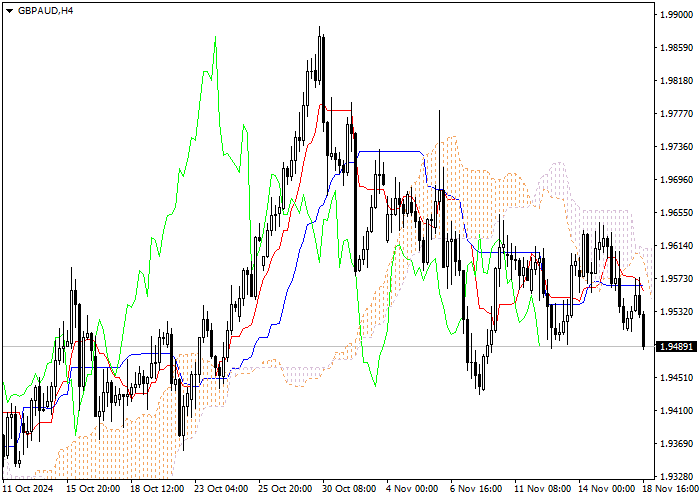Image resolution: width=700 pixels, height=500 pixels.
Task: Click the 1.95730 price scale label
Action: 677,279
